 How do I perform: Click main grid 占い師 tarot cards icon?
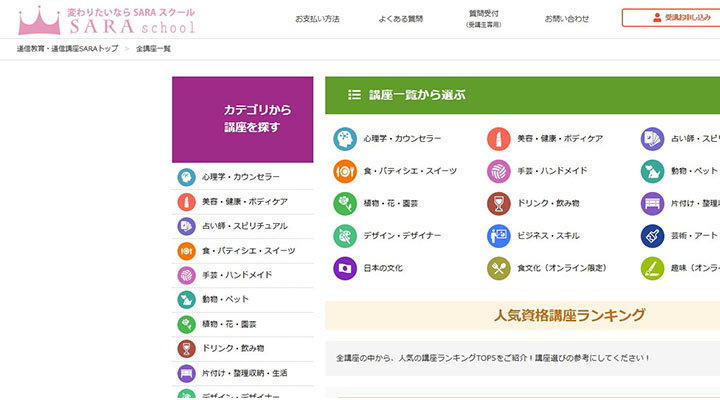(x=652, y=139)
